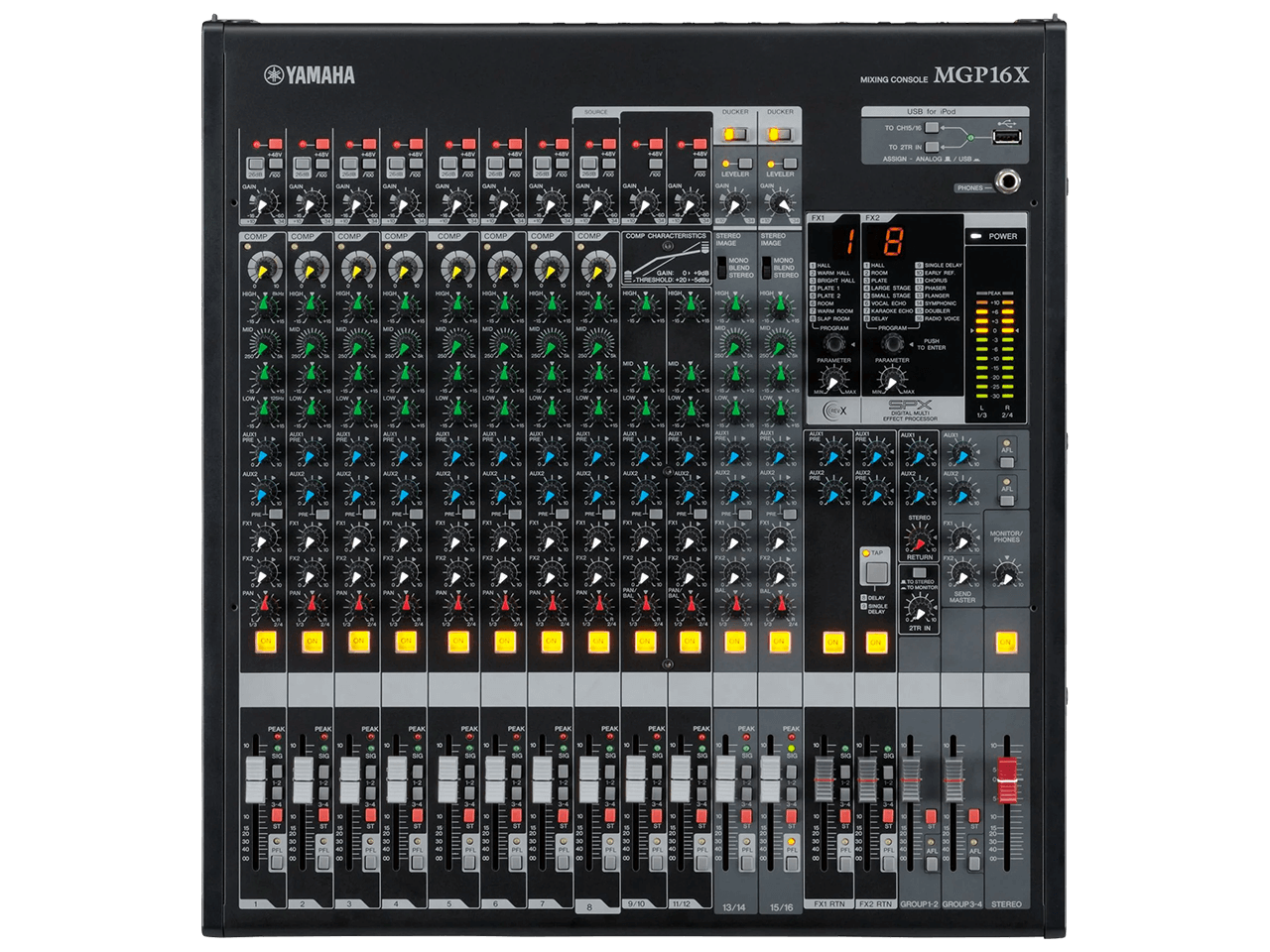Enable the /100 high-pass filter on channel 2
The height and width of the screenshot is (952, 1270).
click(320, 164)
